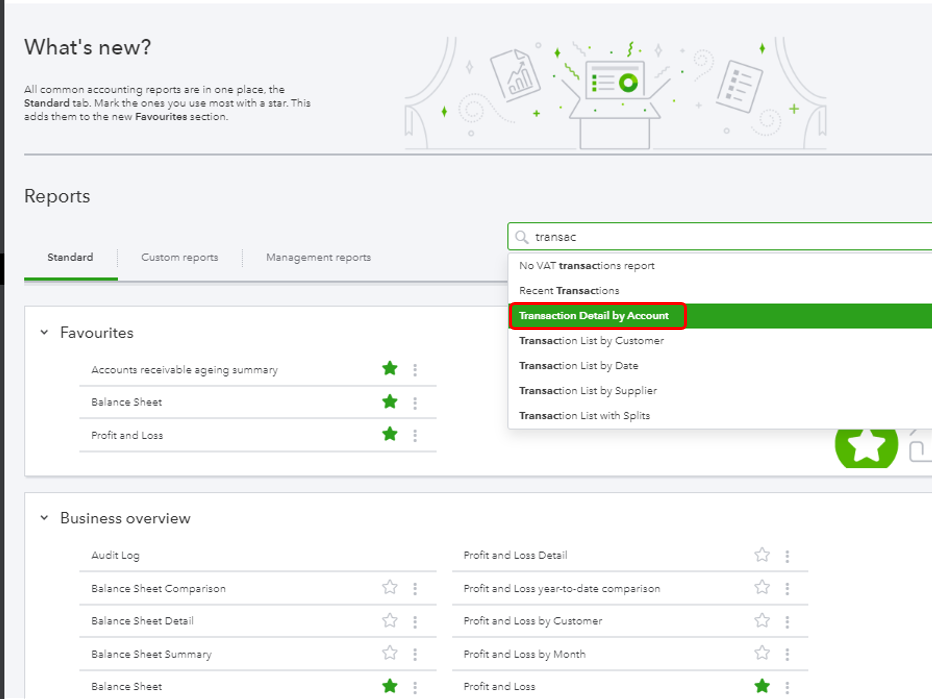
Task: Collapse the Favourites section
Action: pyautogui.click(x=44, y=332)
